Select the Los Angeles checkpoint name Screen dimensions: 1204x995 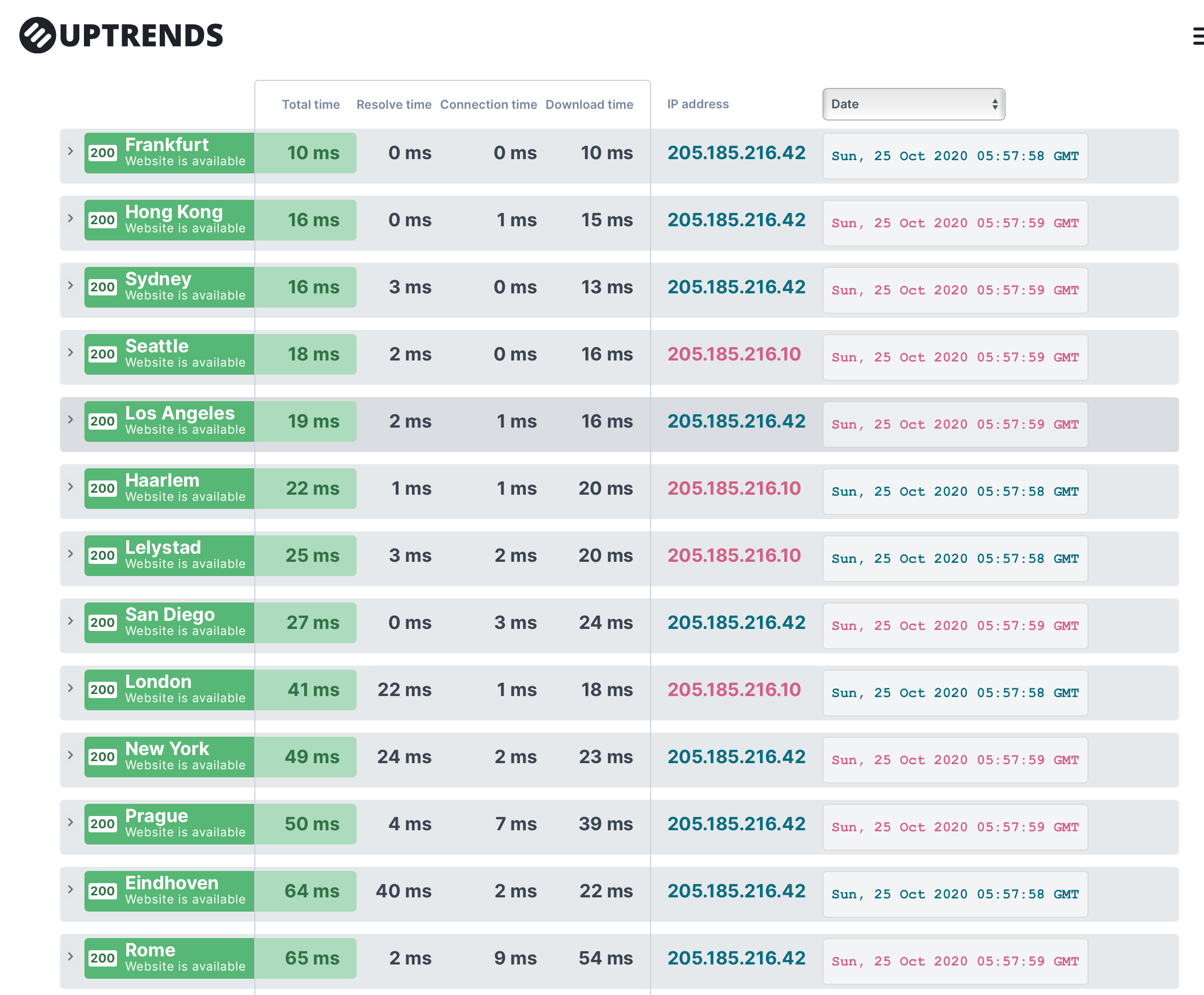[x=180, y=413]
